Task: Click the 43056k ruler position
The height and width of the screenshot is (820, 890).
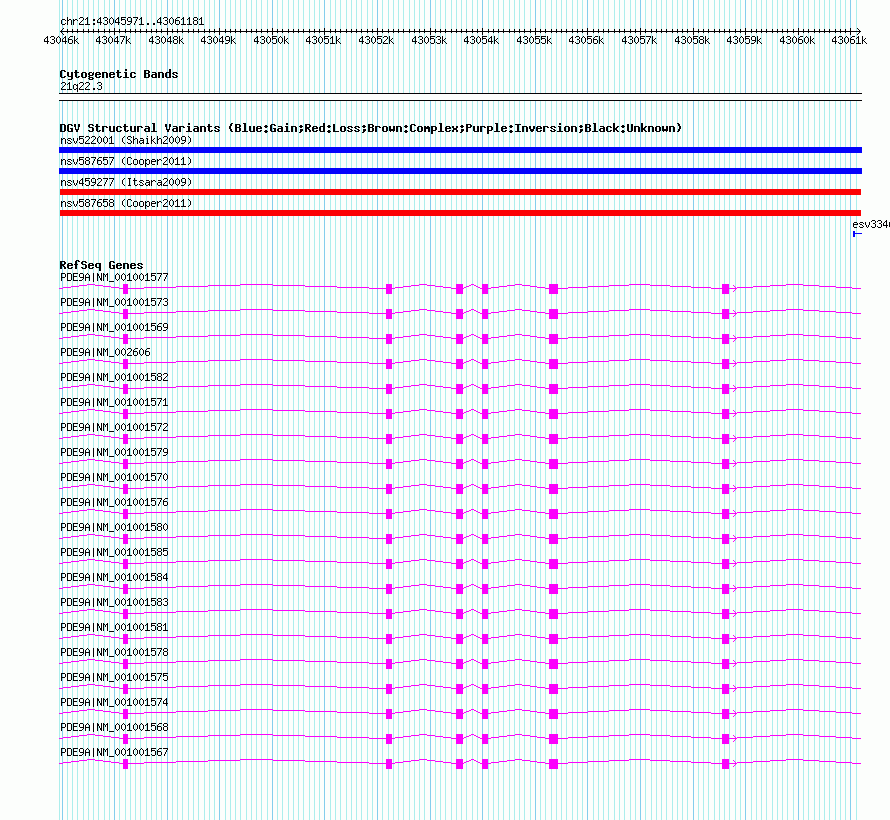Action: [586, 40]
